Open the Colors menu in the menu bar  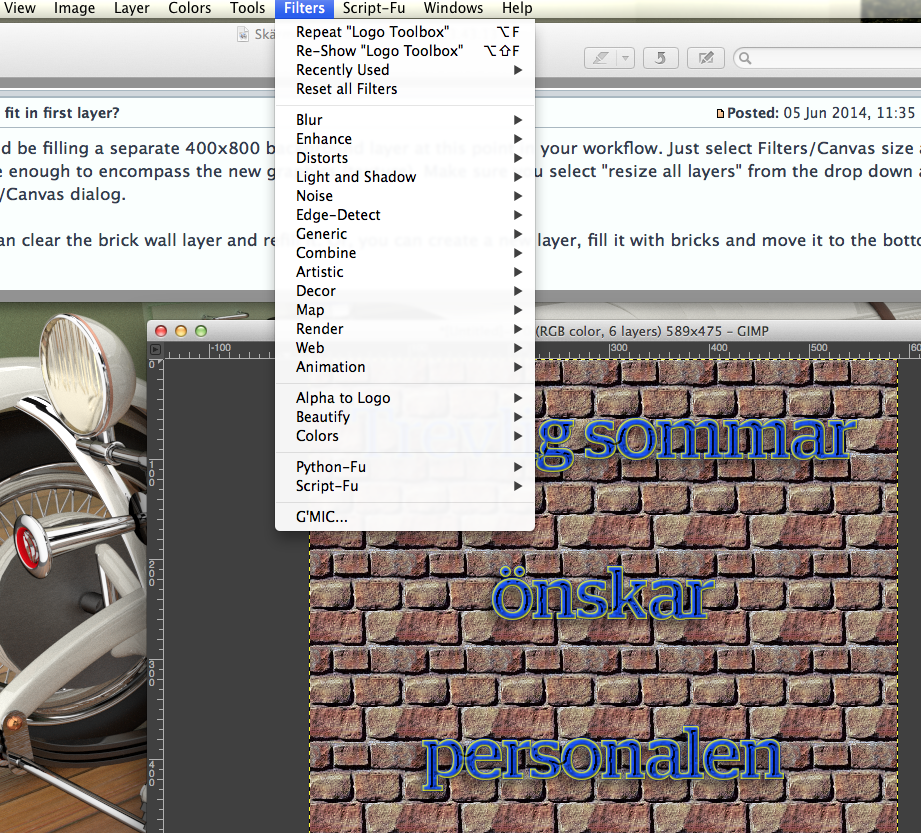tap(189, 8)
